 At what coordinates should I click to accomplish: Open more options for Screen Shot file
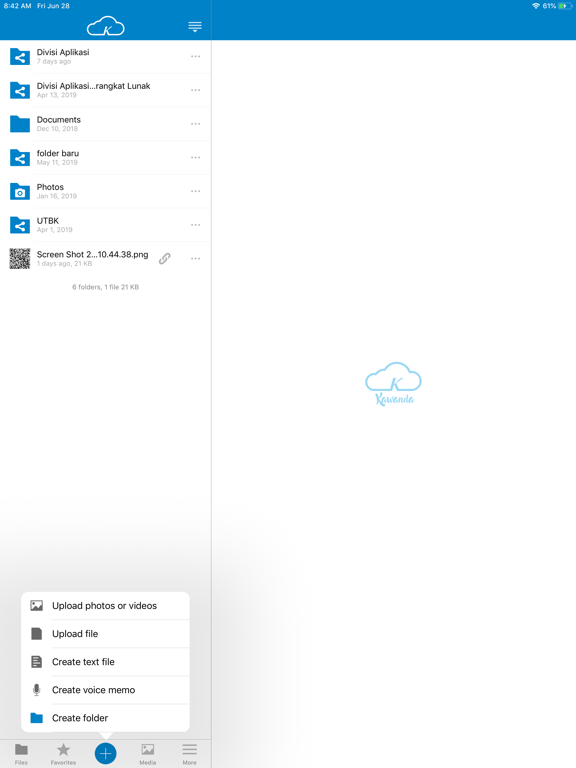[x=195, y=259]
